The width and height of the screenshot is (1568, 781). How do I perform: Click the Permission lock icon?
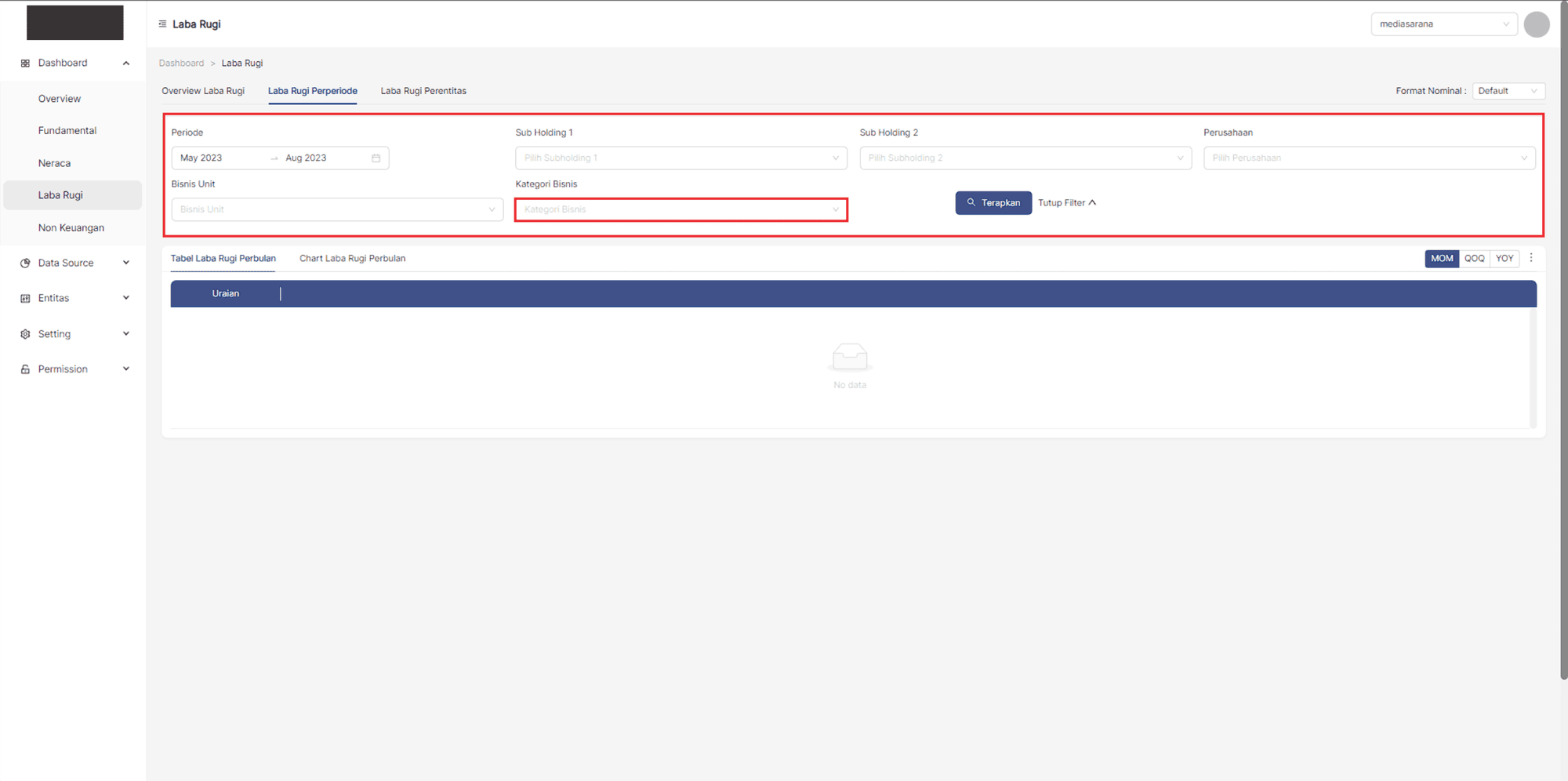[25, 369]
